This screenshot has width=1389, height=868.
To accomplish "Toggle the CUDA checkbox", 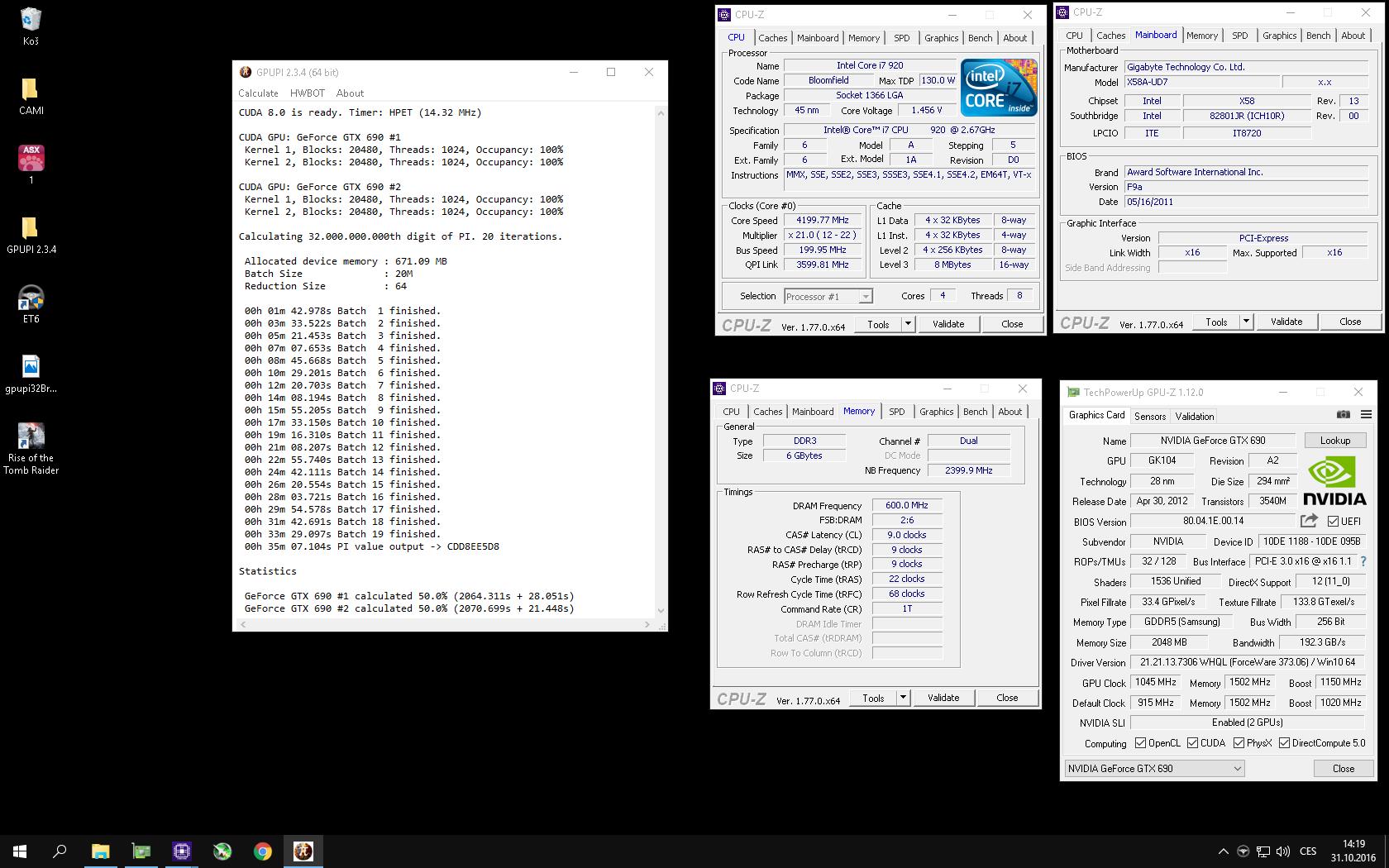I will pos(1192,743).
